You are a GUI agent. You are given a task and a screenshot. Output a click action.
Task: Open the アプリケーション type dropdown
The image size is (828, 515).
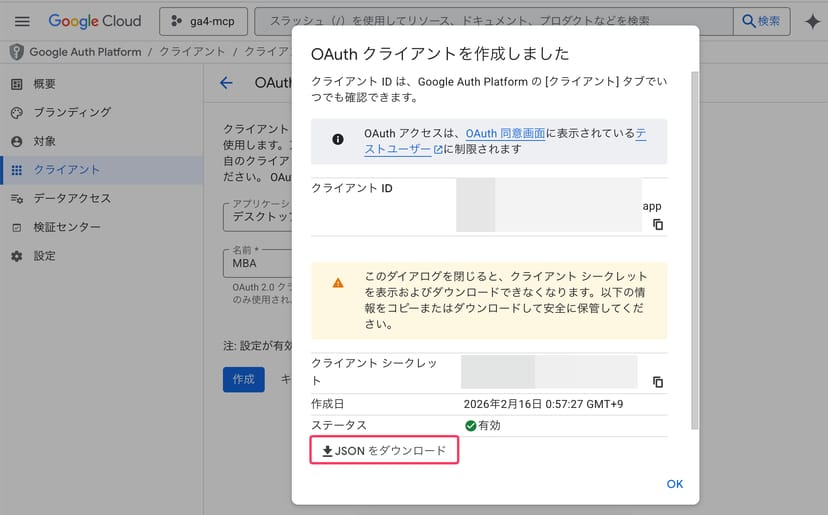pyautogui.click(x=258, y=216)
